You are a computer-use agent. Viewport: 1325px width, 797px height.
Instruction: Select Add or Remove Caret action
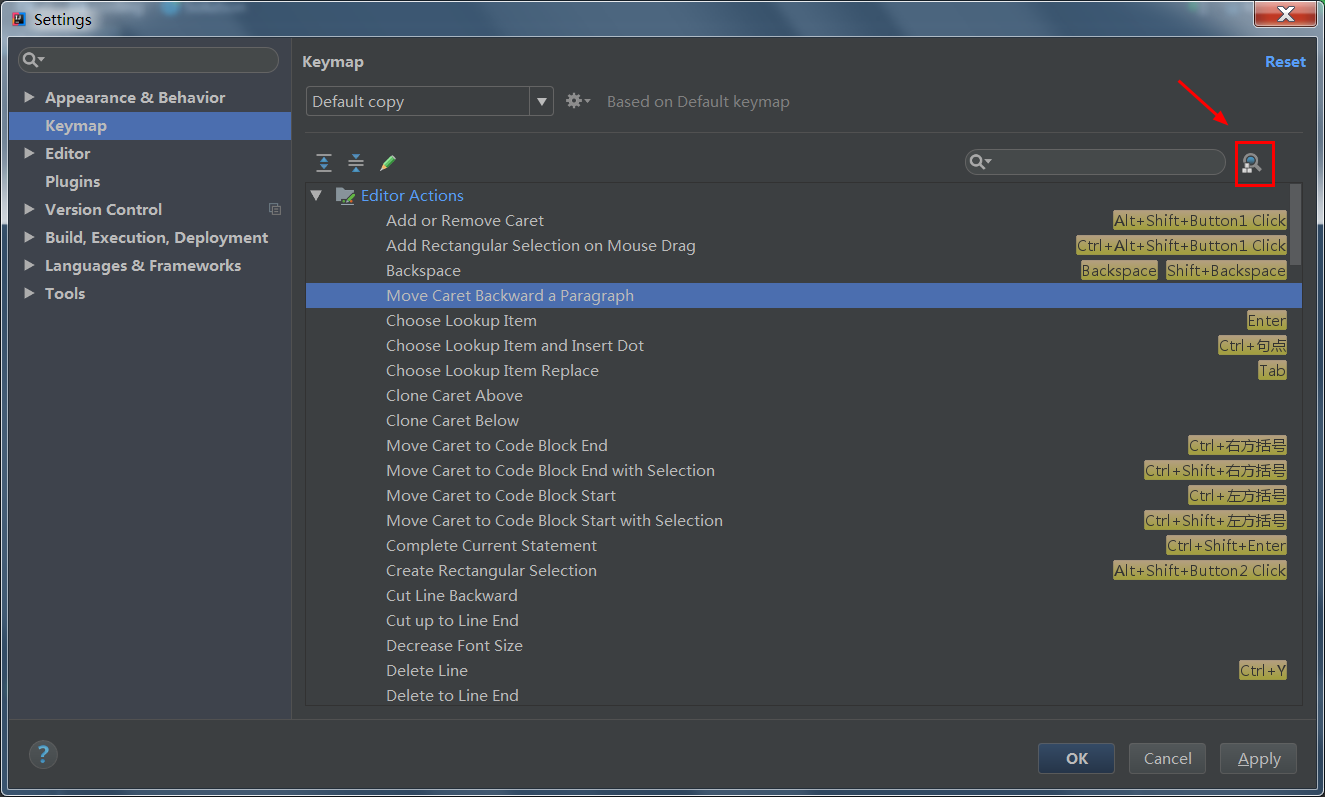point(465,220)
